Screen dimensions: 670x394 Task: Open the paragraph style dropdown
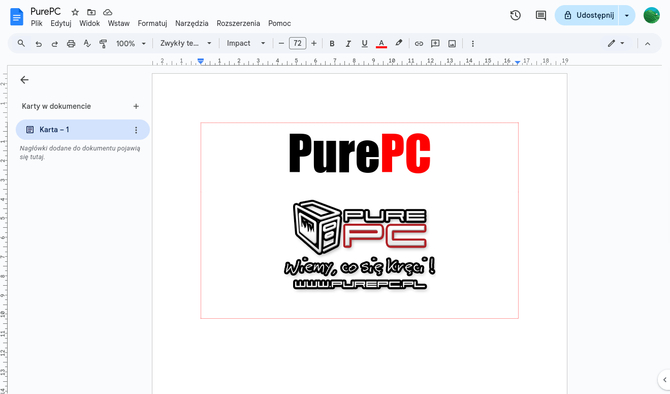[x=185, y=43]
